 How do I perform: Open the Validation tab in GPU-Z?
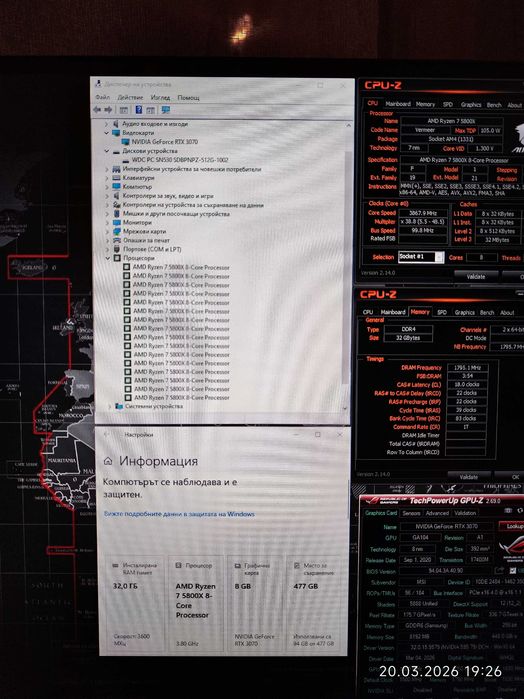click(465, 513)
